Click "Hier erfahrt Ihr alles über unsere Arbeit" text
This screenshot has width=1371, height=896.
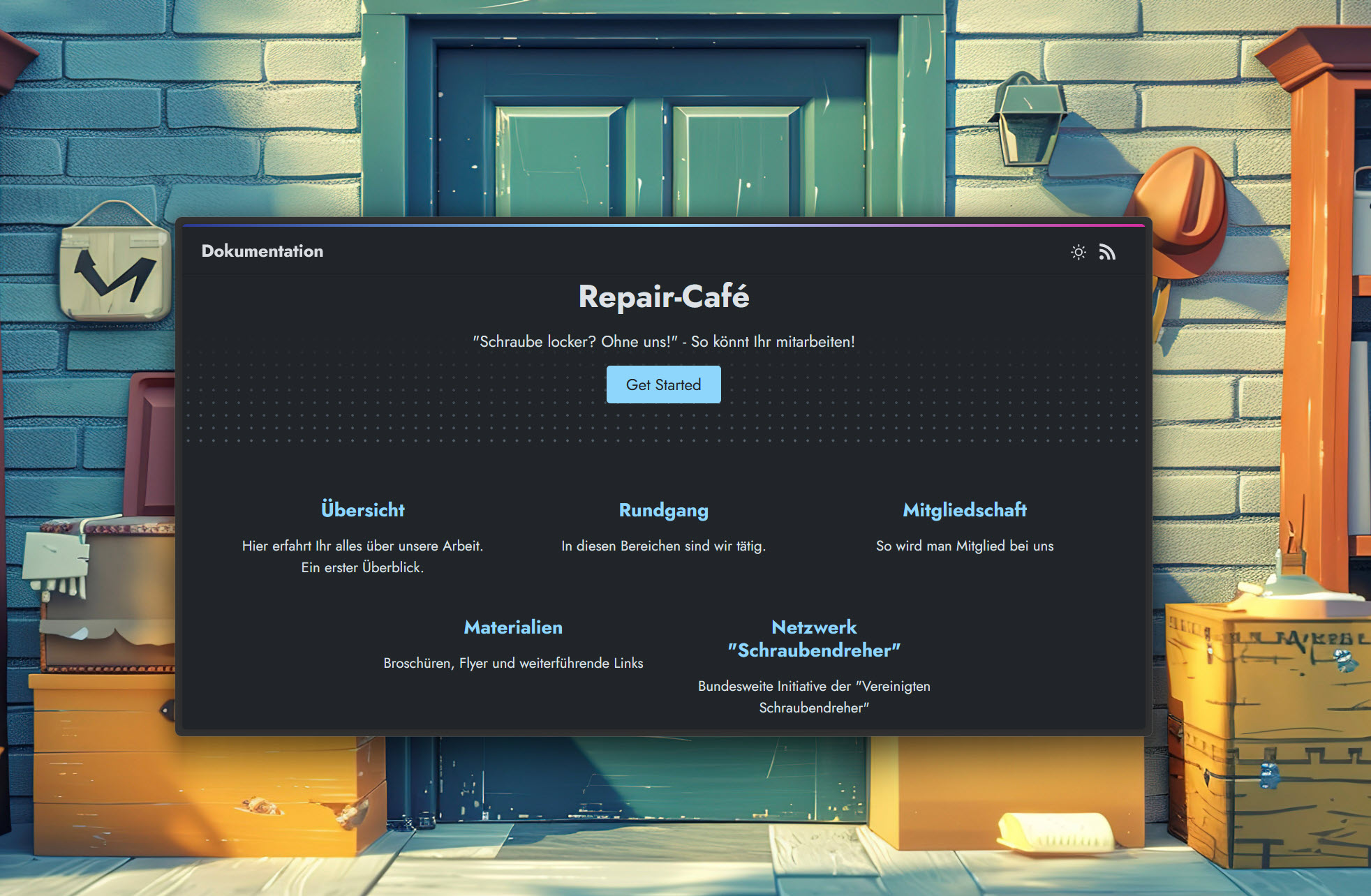tap(362, 546)
